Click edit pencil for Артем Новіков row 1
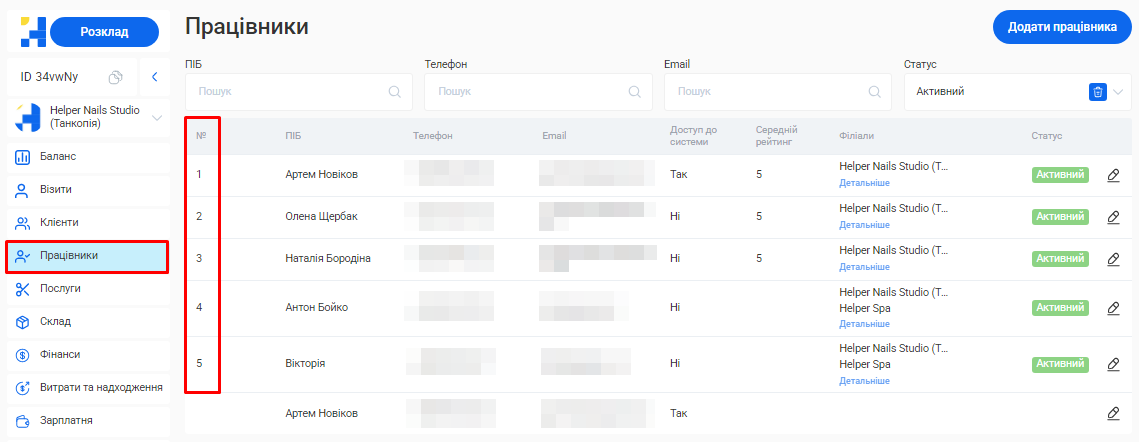 point(1113,175)
